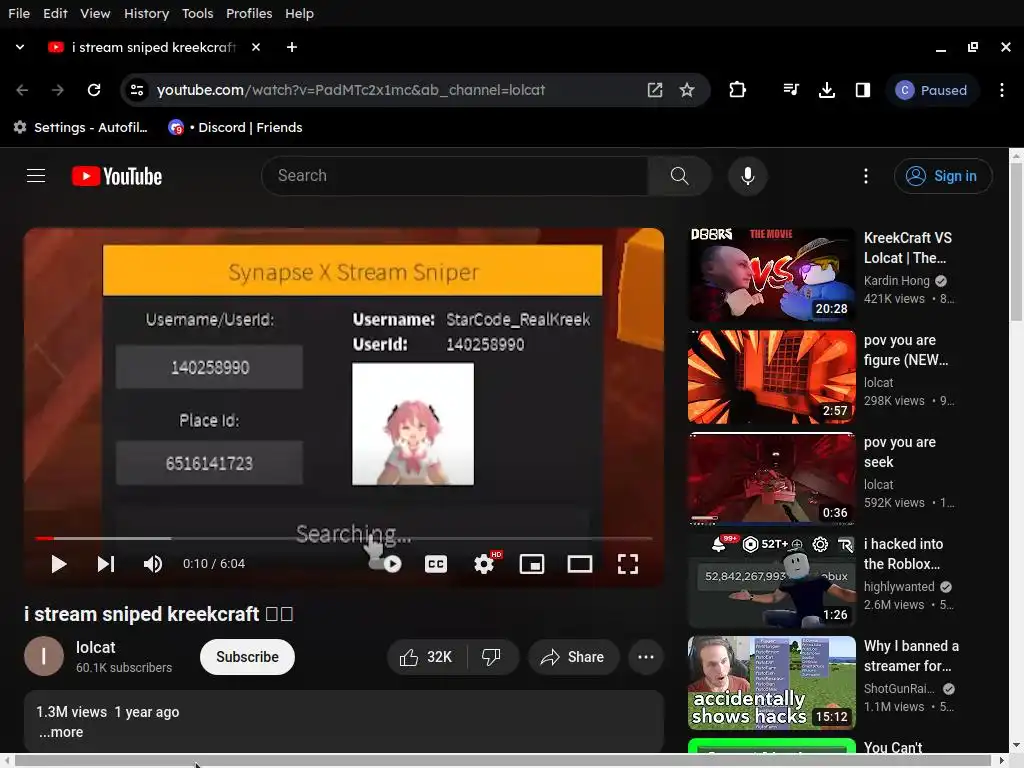Click the search magnifier button
Image resolution: width=1024 pixels, height=768 pixels.
679,176
